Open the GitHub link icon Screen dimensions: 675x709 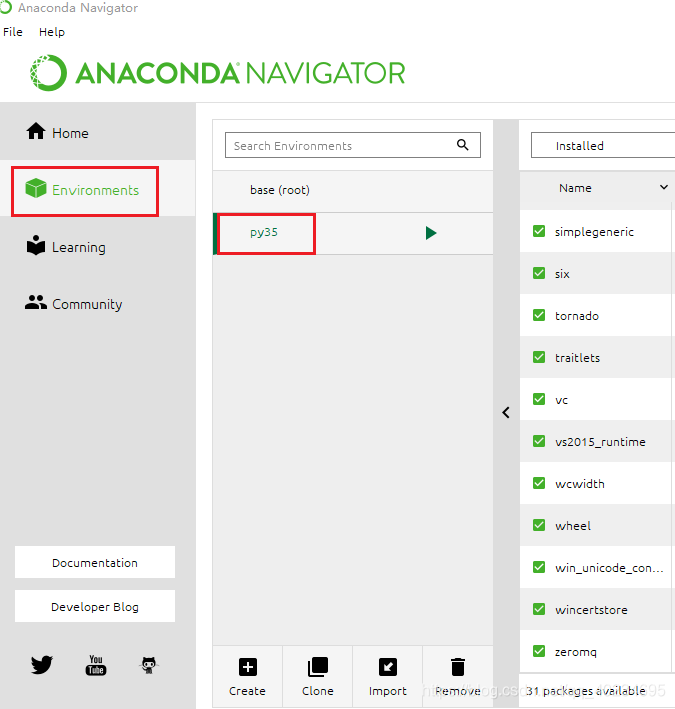click(x=149, y=665)
